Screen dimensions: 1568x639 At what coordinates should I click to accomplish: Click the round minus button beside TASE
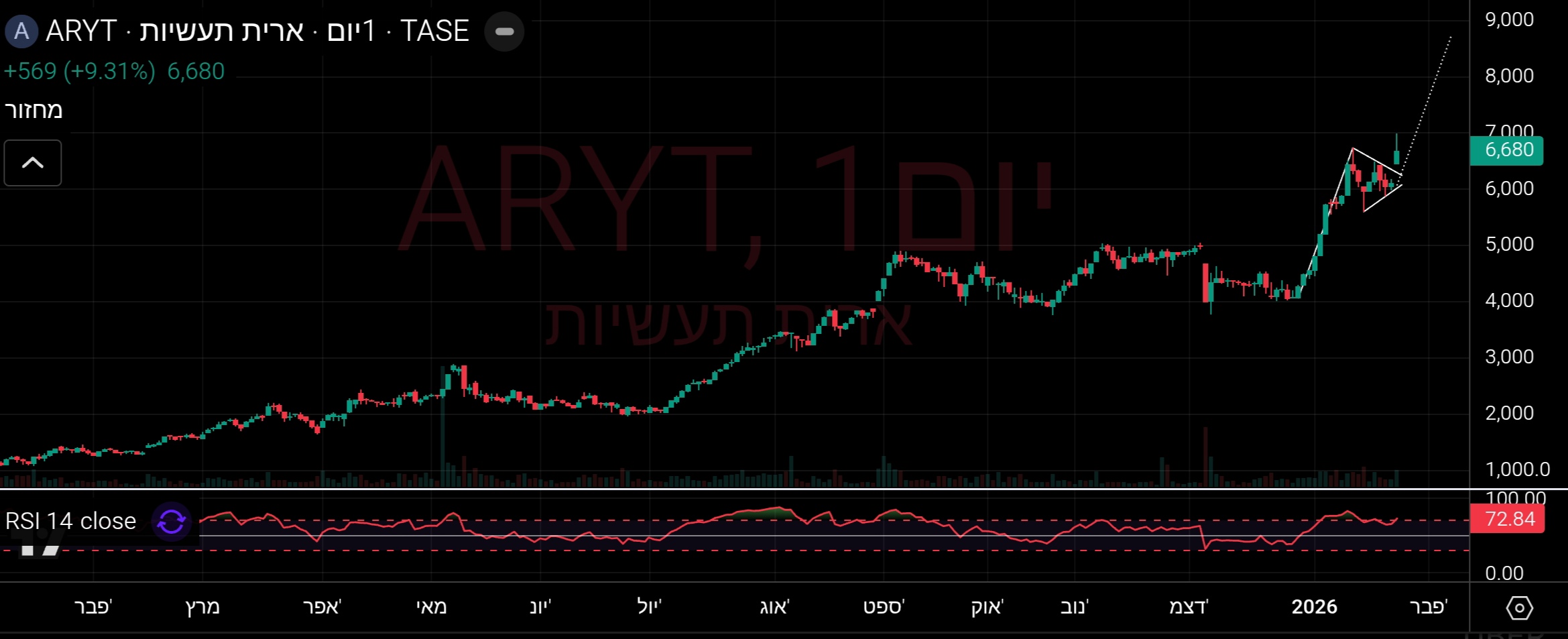click(x=504, y=32)
